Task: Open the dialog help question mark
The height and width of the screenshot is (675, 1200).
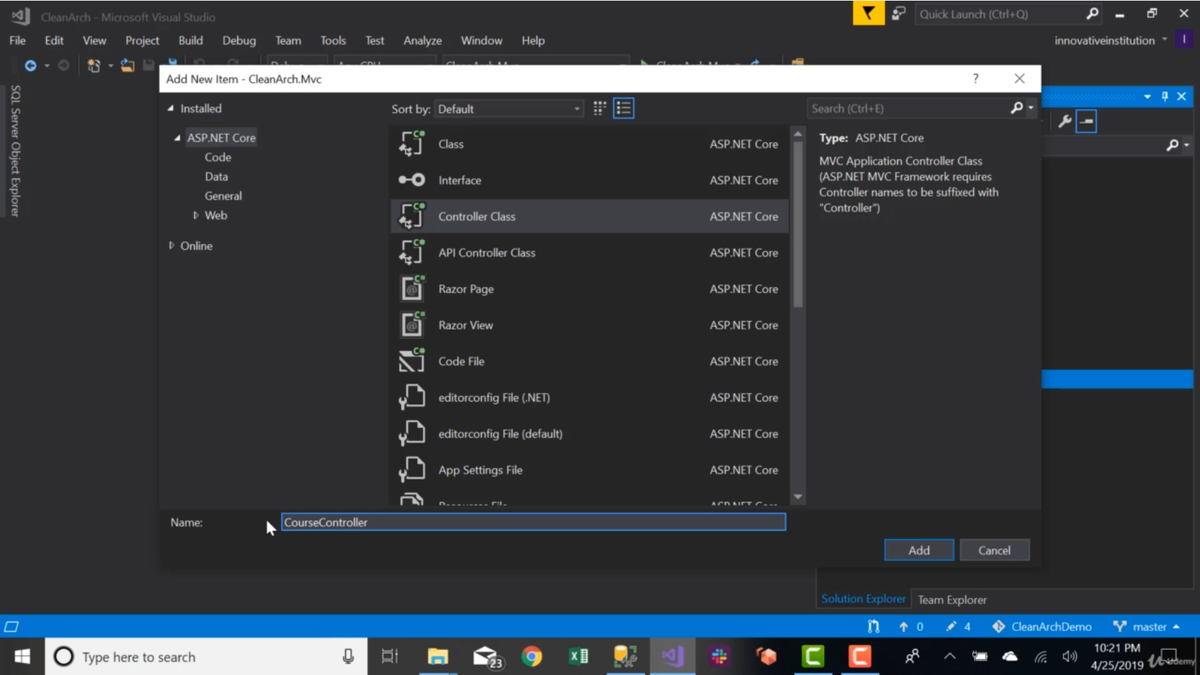Action: coord(976,78)
